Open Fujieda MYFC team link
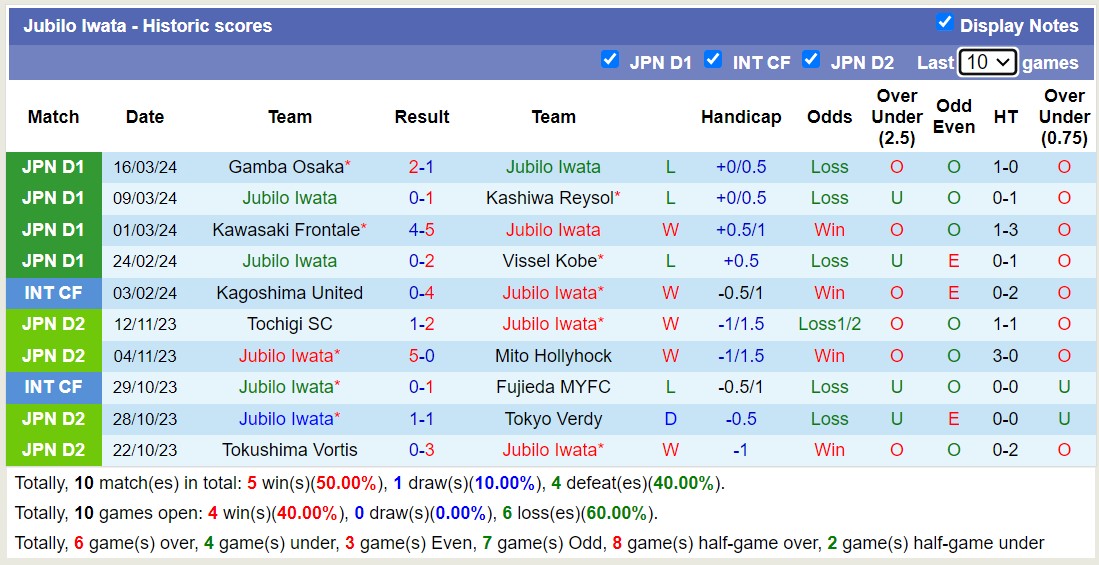Image resolution: width=1099 pixels, height=565 pixels. (x=553, y=387)
